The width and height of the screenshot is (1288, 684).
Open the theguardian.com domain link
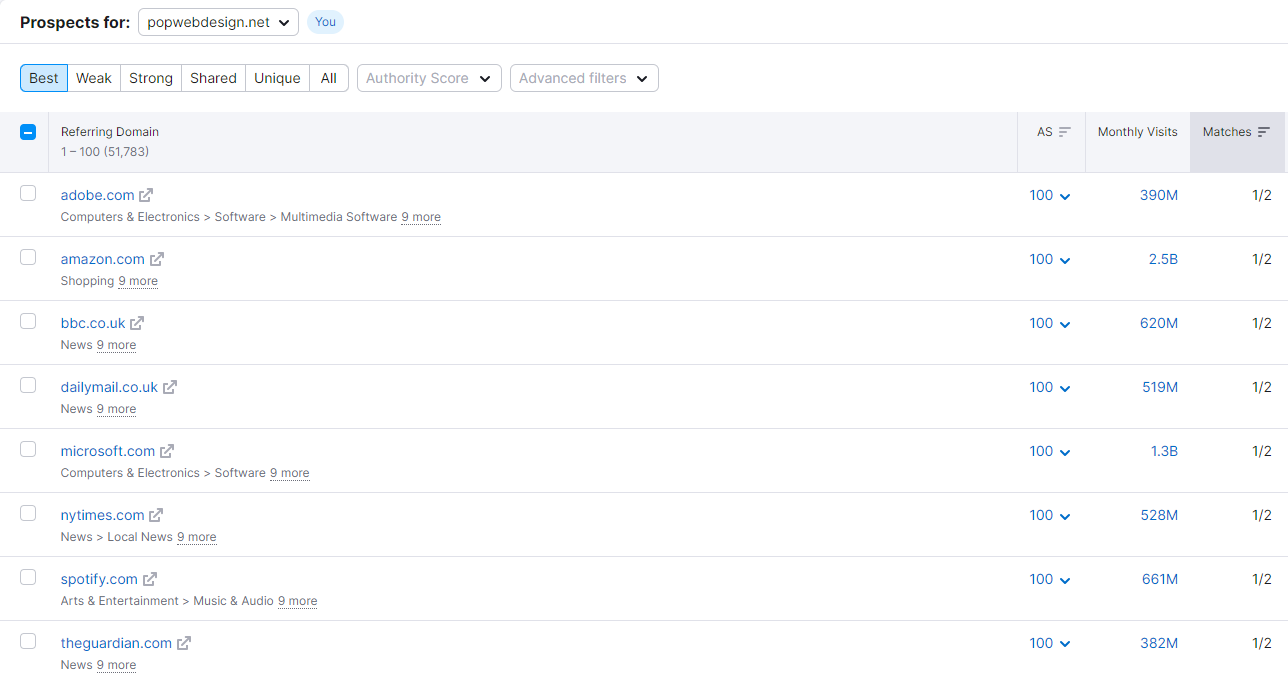tap(116, 643)
